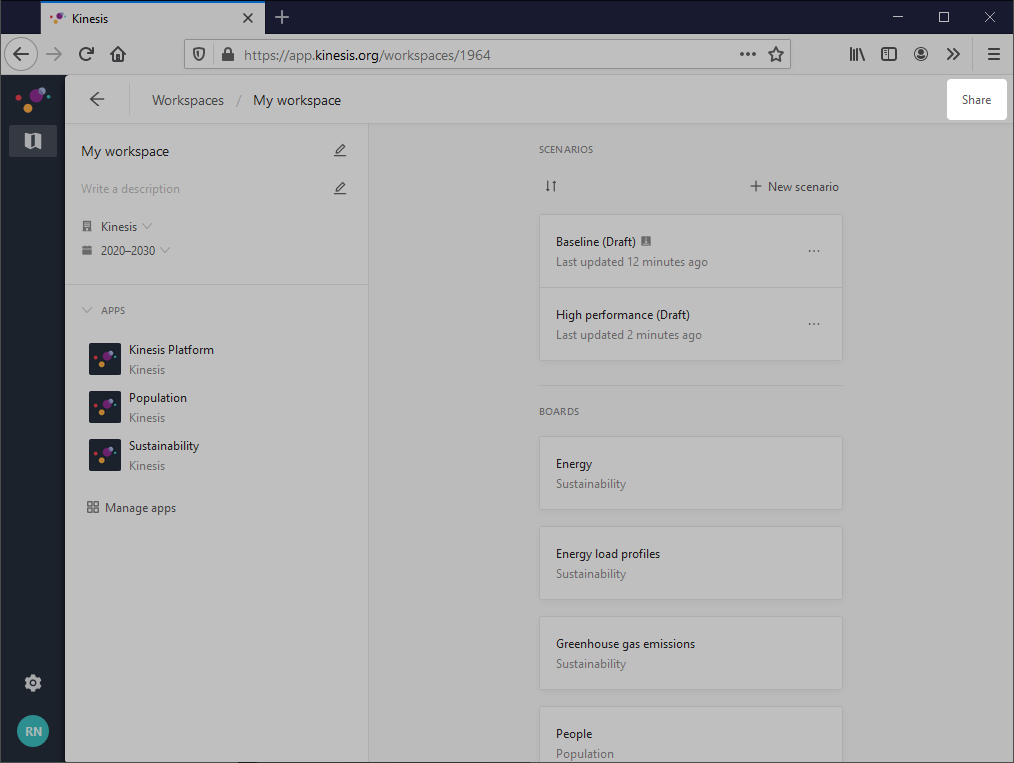
Task: Open the Greenhouse gas emissions board
Action: point(691,652)
